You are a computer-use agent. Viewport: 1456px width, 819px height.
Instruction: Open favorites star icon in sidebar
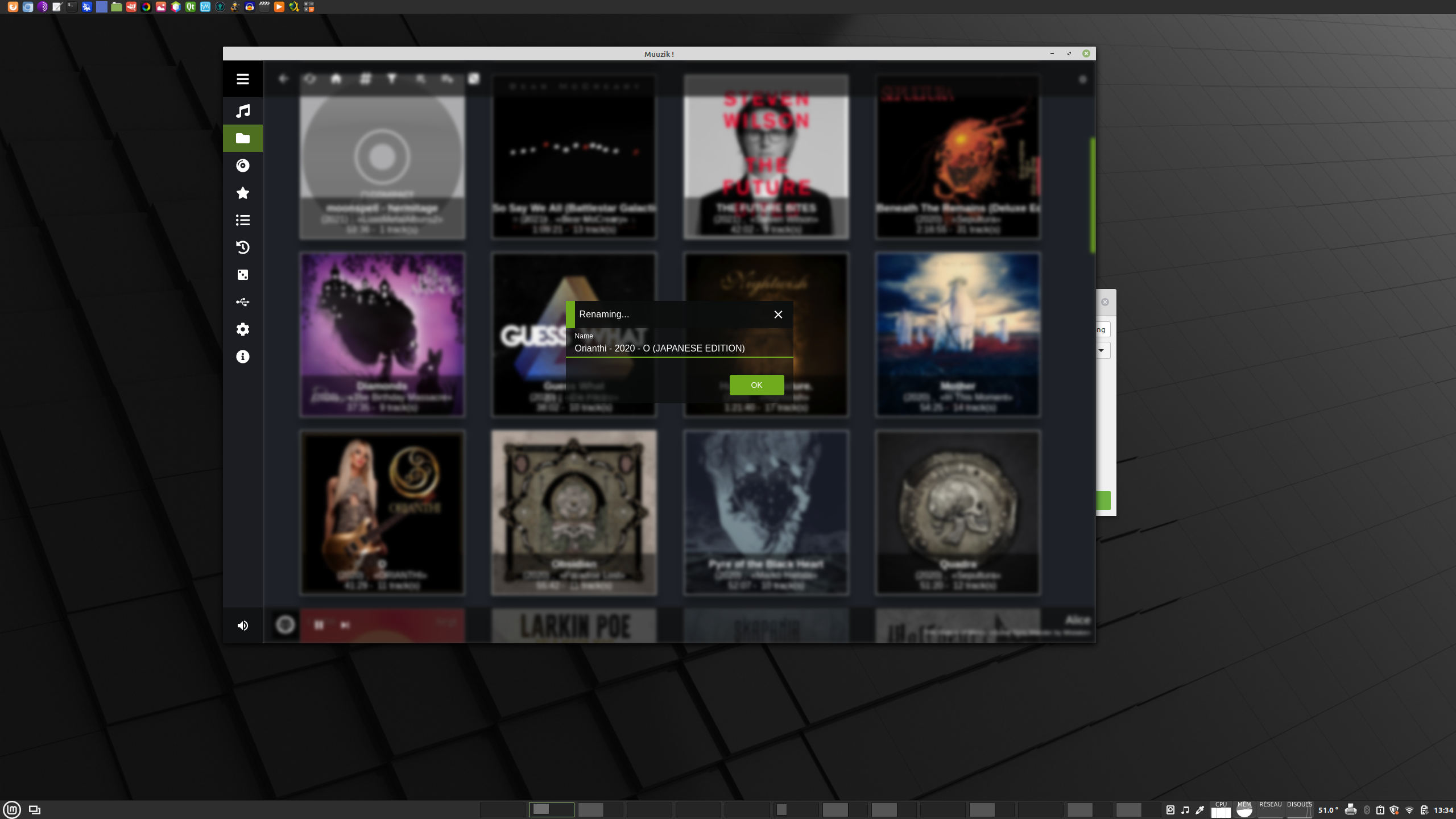(243, 193)
